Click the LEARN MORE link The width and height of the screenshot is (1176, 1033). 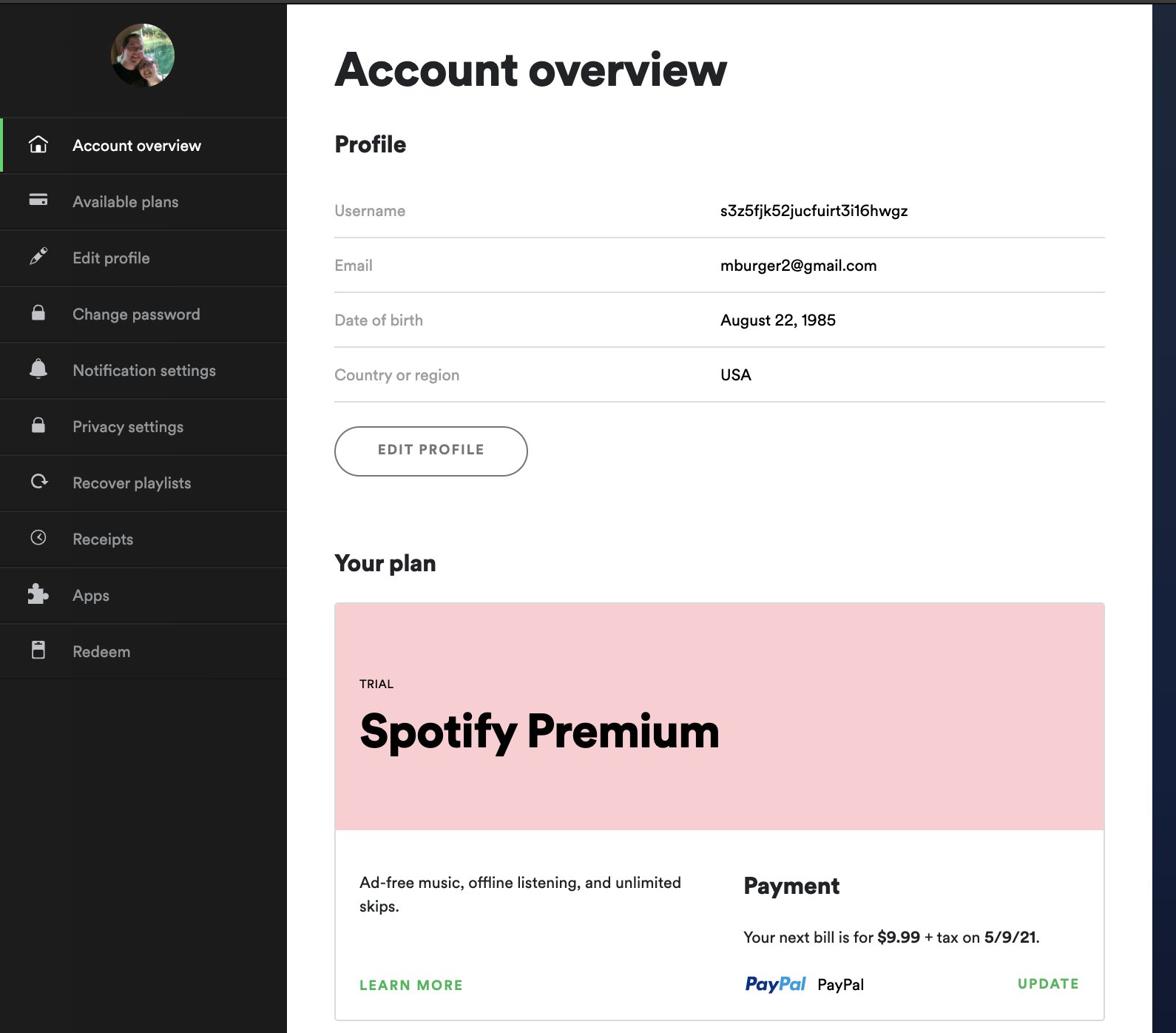pos(411,985)
